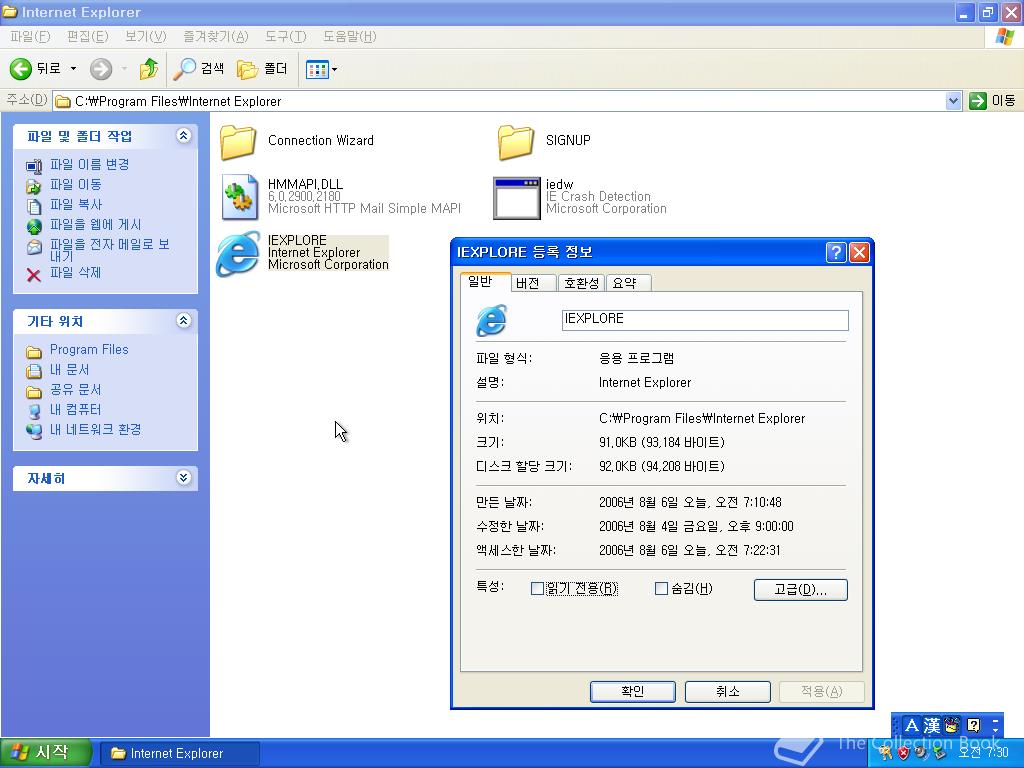Click the OK (확인) button
Screen dimensions: 1024x768
pos(632,692)
